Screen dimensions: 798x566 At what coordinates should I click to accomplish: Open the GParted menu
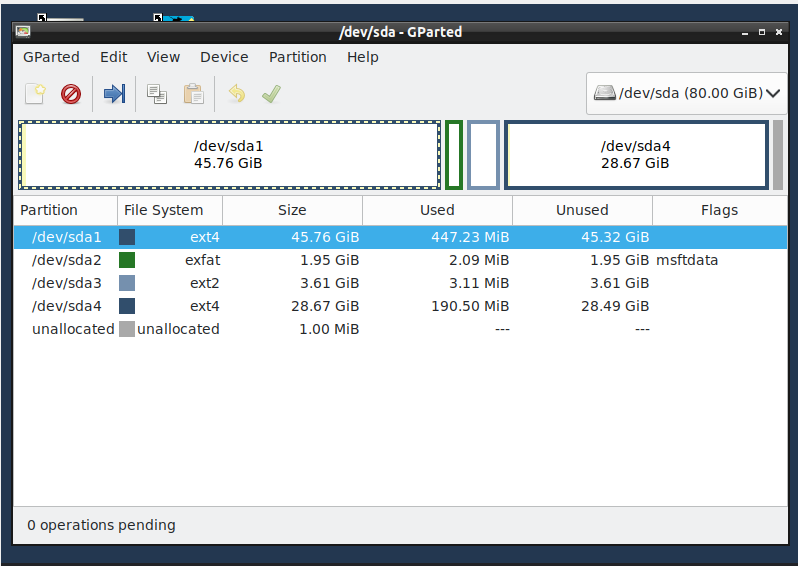click(51, 57)
